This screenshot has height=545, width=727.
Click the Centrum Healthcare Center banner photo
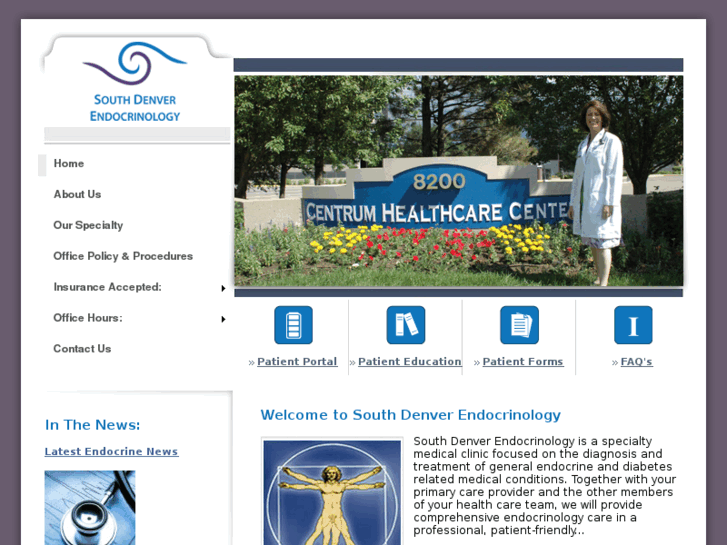[x=459, y=181]
